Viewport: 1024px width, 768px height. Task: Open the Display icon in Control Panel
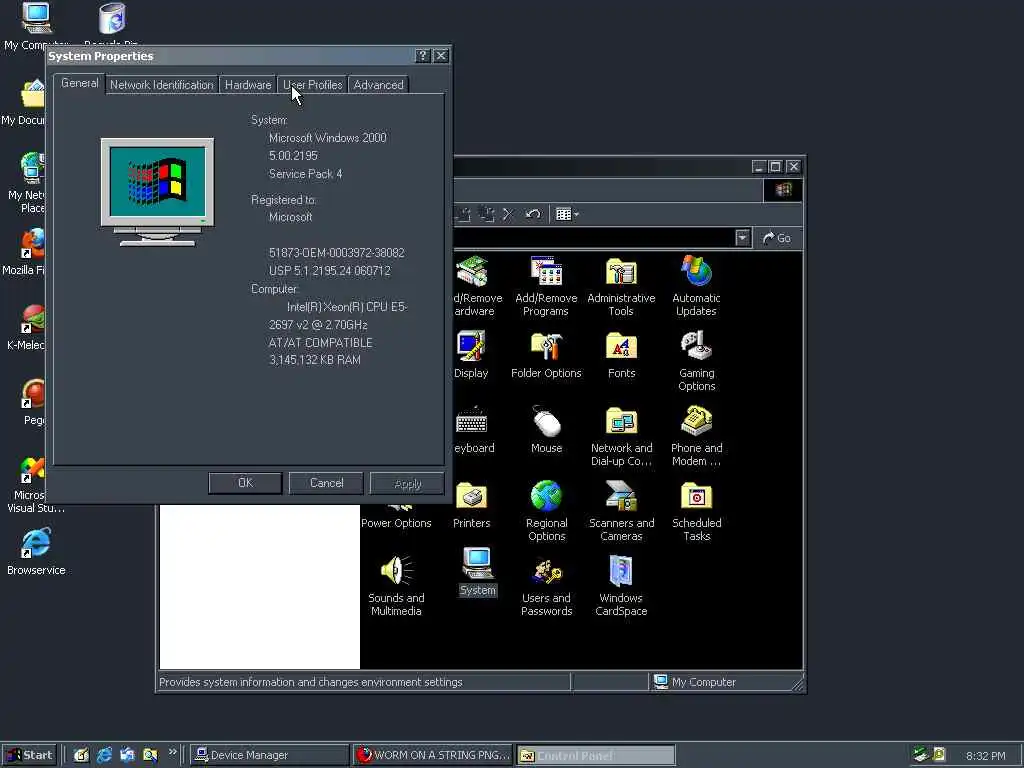coord(471,355)
